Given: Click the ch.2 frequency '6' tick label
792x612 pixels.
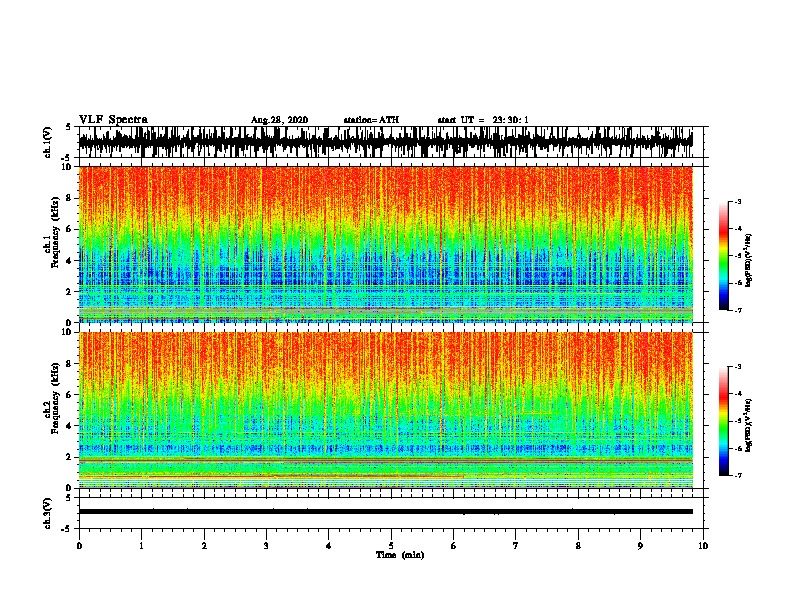Looking at the screenshot, I should (x=70, y=395).
